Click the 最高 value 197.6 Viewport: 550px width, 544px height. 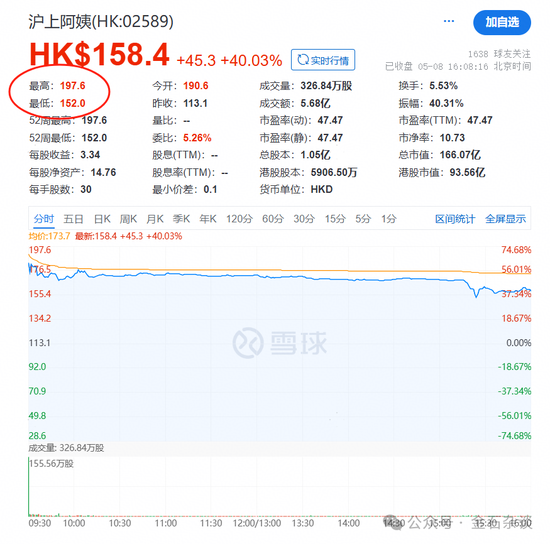pyautogui.click(x=73, y=86)
